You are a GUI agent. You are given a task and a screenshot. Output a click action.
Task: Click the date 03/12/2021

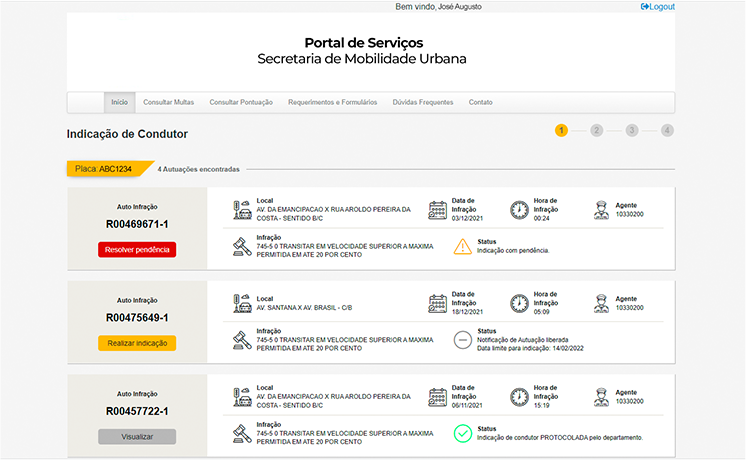[467, 218]
